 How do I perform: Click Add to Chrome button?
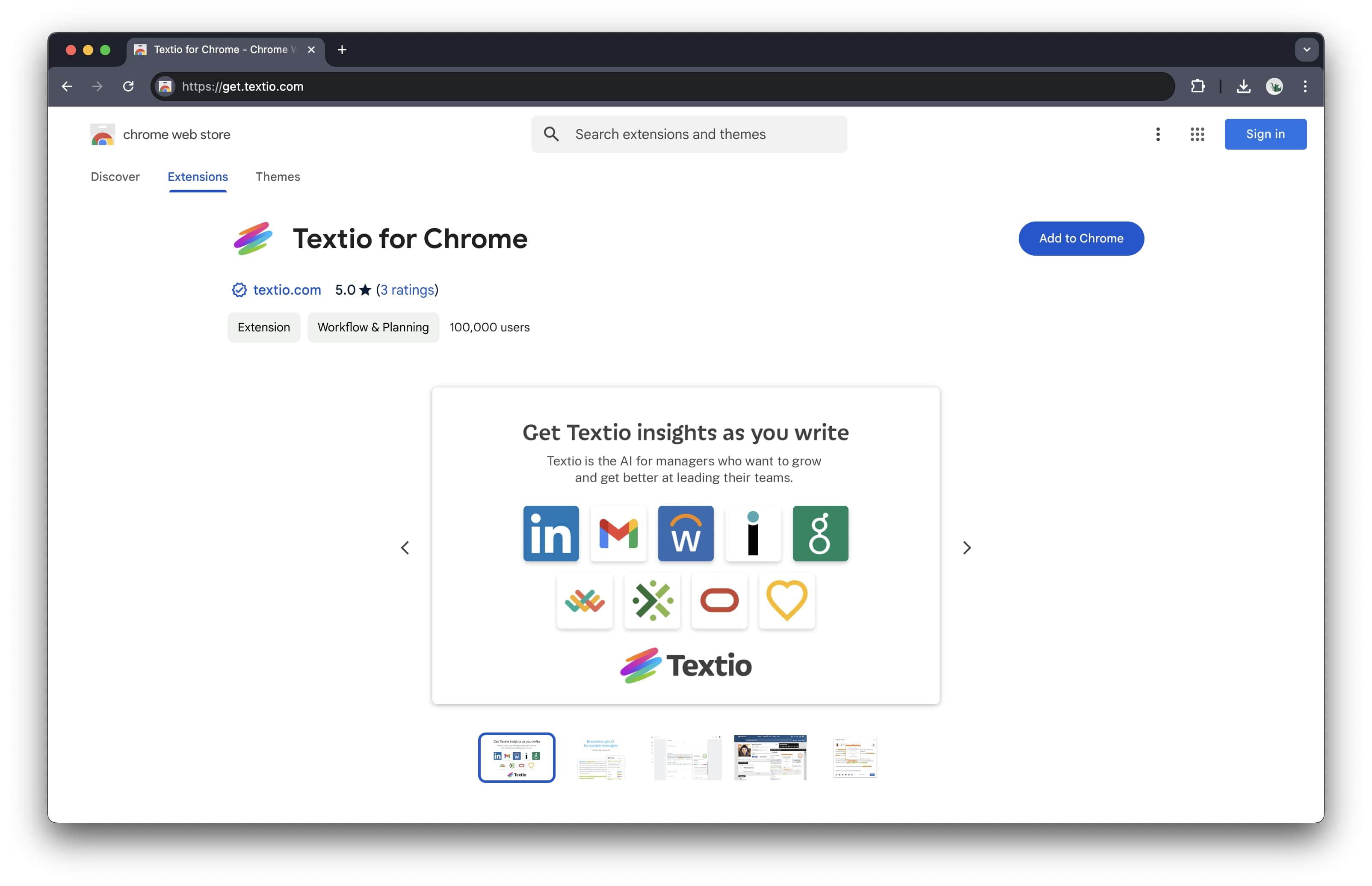coord(1081,238)
